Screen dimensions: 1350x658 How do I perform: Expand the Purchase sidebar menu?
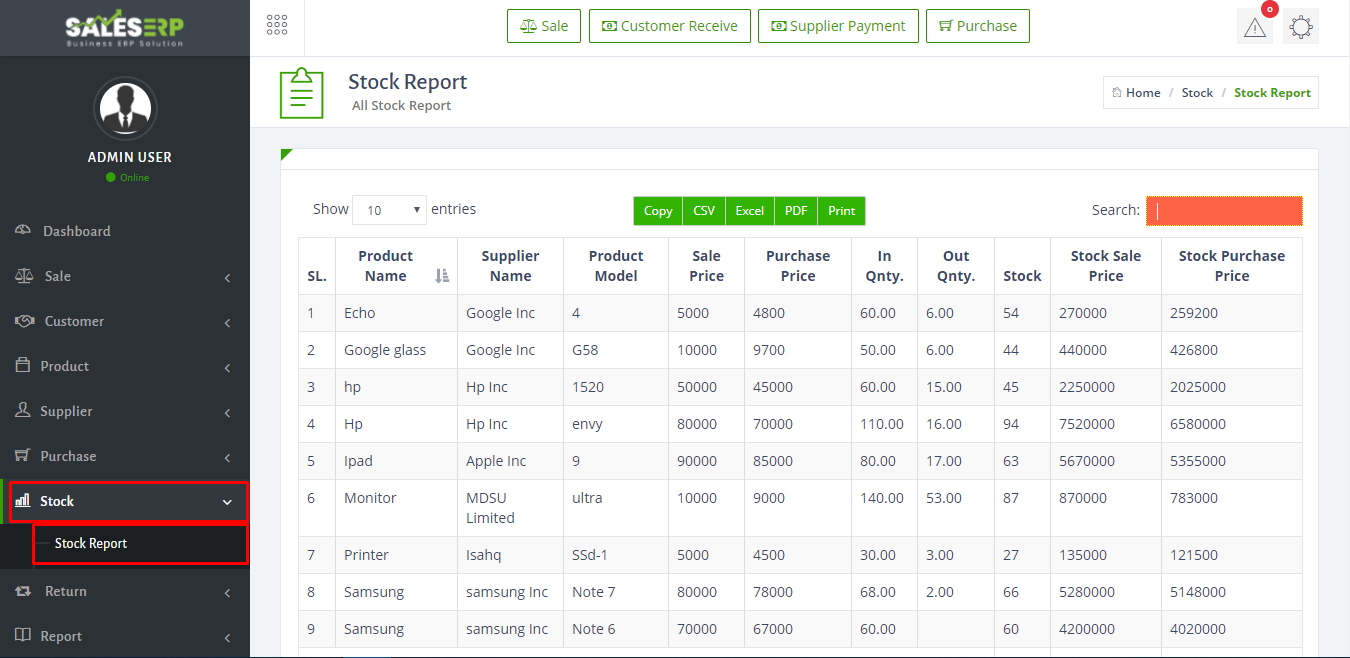124,456
